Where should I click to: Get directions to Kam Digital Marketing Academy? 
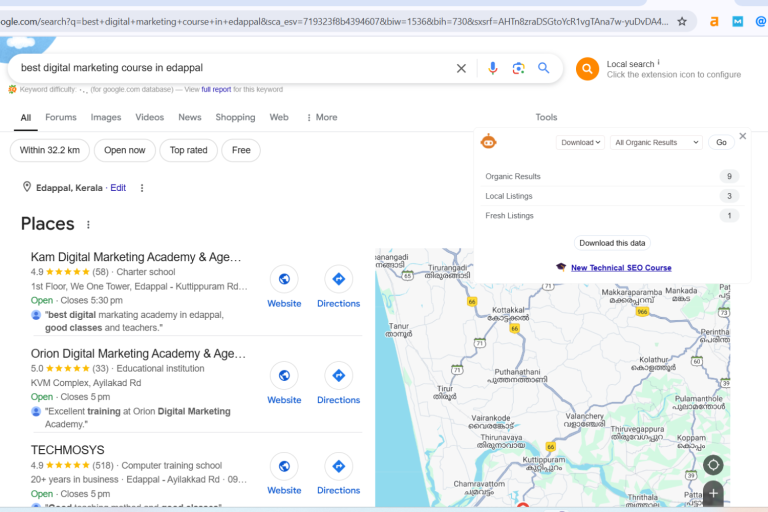point(338,279)
